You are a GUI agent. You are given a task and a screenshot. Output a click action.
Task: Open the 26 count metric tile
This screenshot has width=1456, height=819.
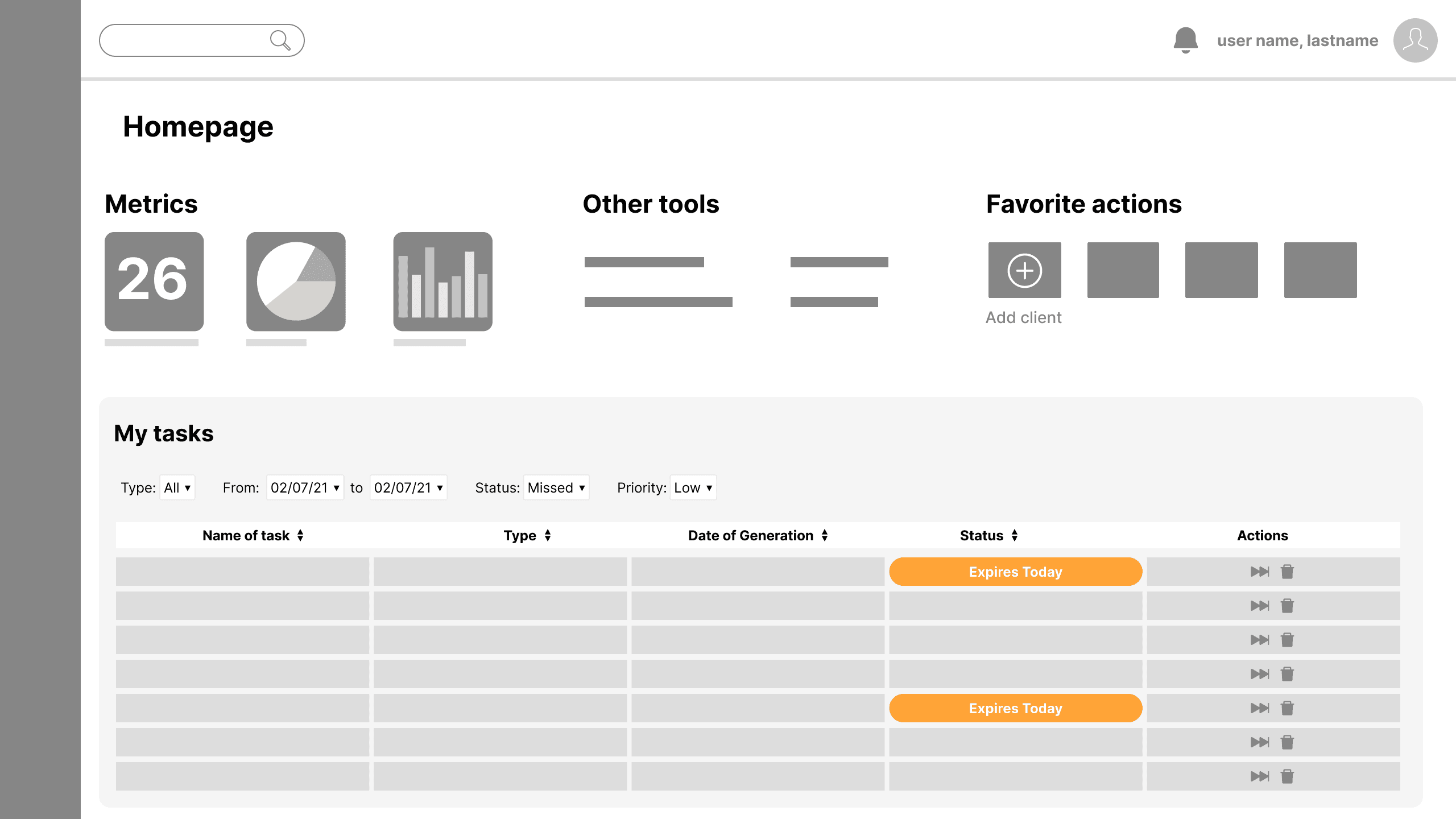point(154,282)
